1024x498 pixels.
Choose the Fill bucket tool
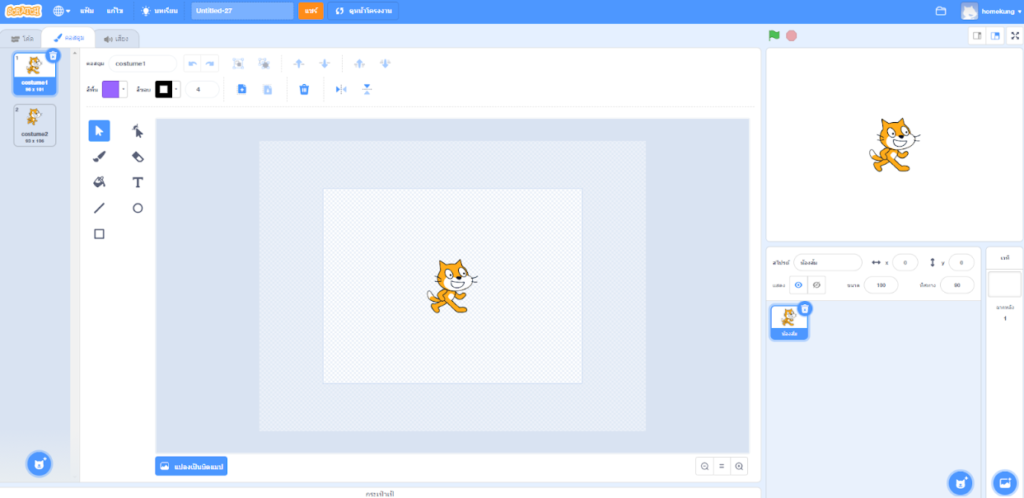point(99,182)
